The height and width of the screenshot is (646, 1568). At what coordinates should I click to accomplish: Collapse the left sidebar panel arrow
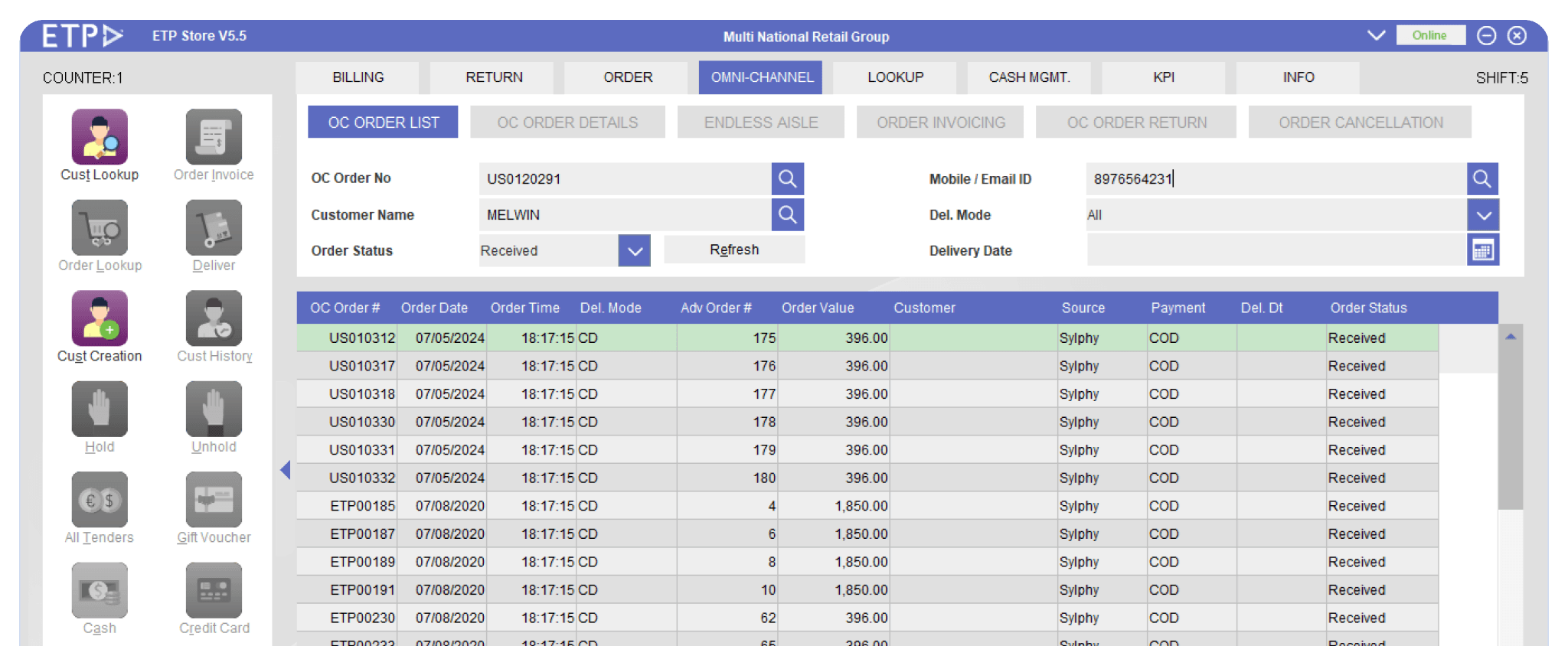coord(285,470)
